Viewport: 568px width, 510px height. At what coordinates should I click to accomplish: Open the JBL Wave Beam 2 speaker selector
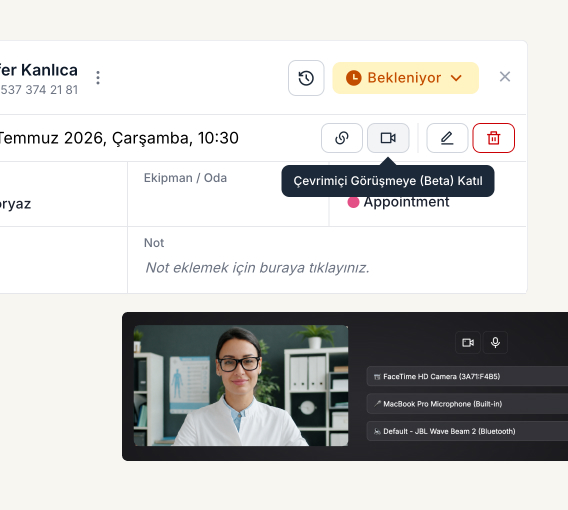click(x=467, y=431)
